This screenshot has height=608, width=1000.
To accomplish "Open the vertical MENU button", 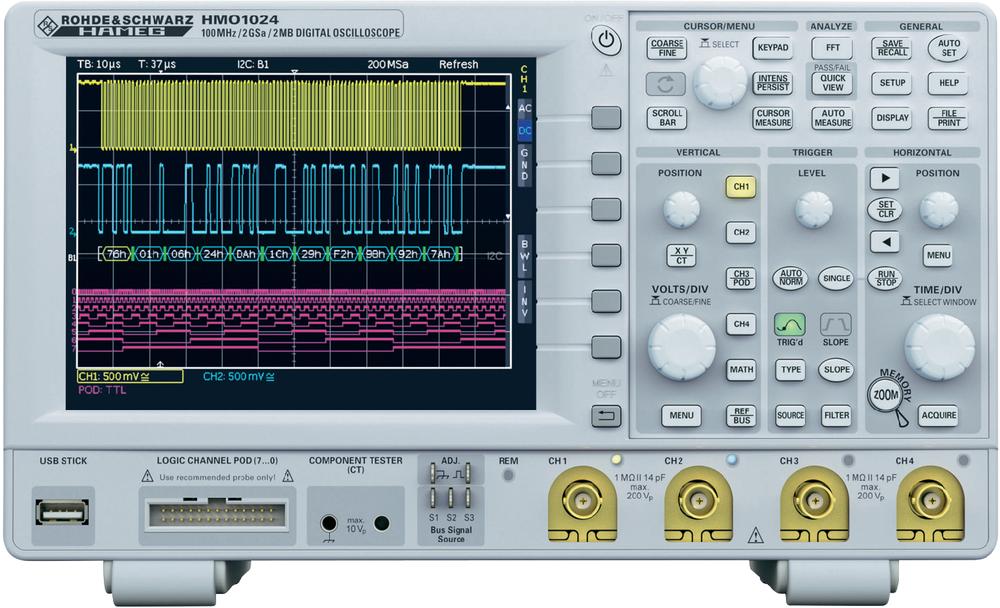I will pos(681,415).
